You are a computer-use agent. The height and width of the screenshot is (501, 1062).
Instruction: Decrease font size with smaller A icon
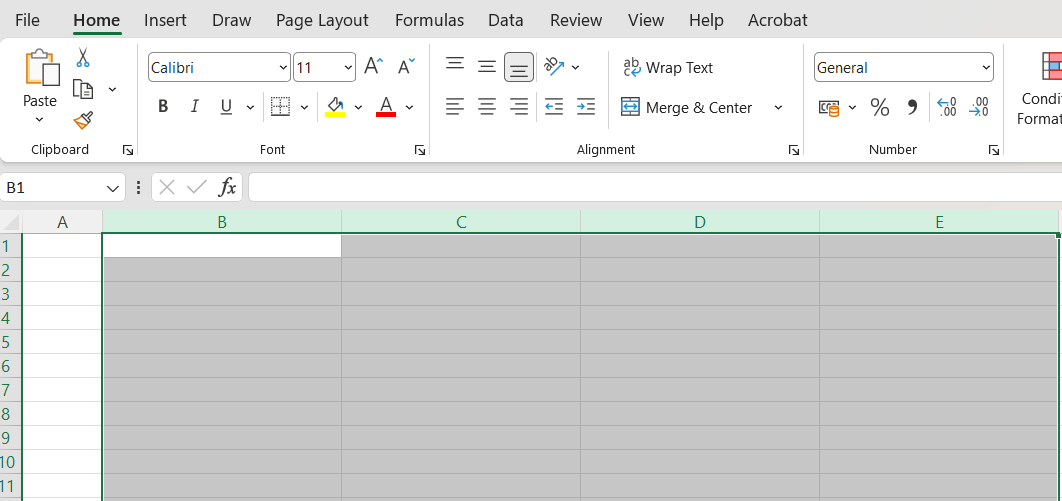(x=406, y=66)
